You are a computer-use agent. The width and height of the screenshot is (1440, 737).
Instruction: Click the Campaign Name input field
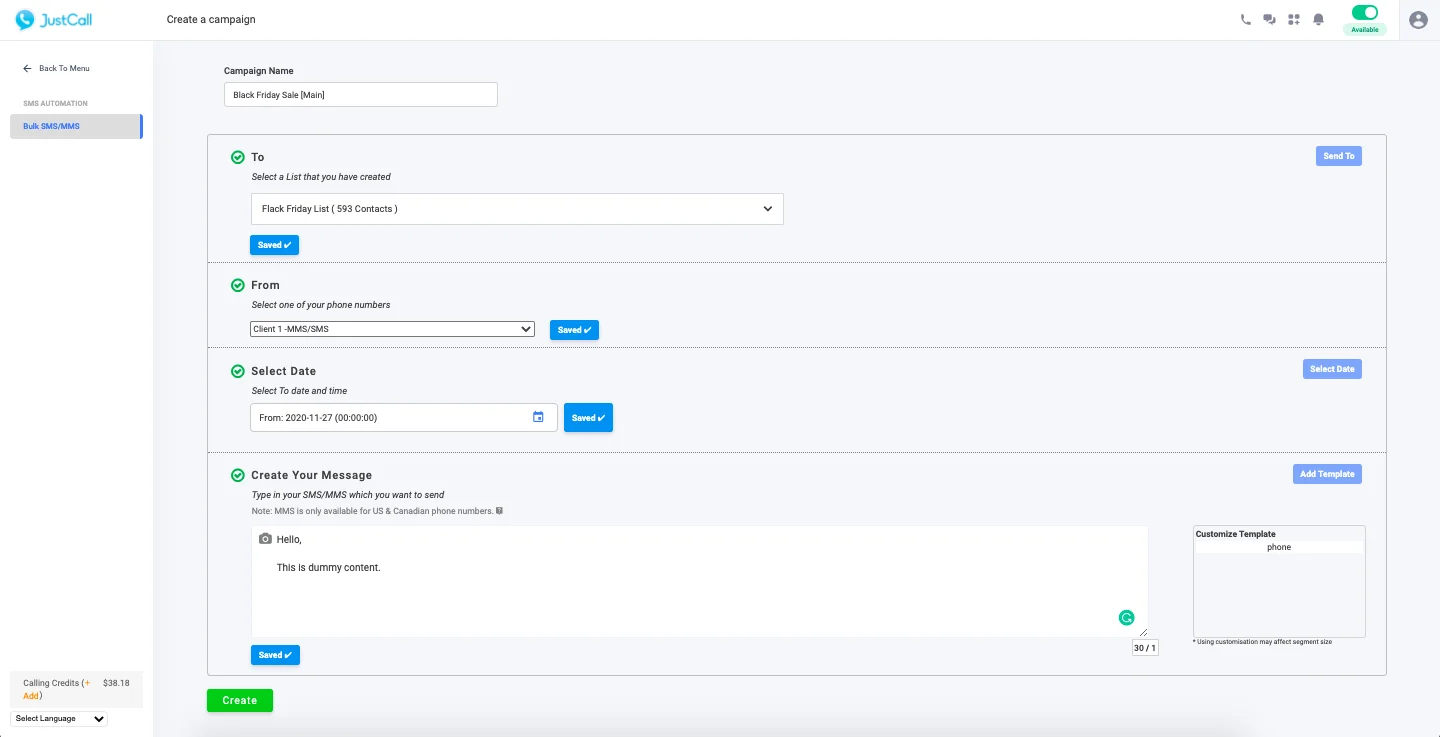pos(360,95)
